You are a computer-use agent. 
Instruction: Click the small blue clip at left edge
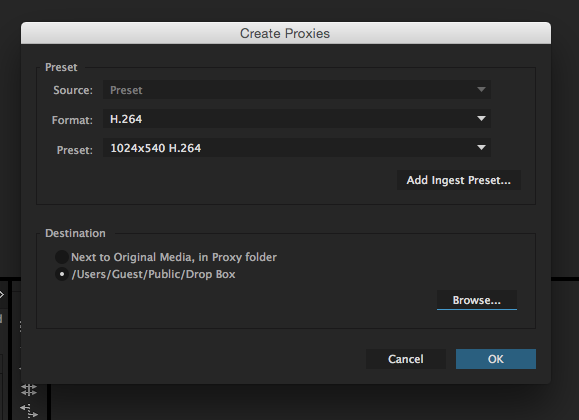pos(1,318)
